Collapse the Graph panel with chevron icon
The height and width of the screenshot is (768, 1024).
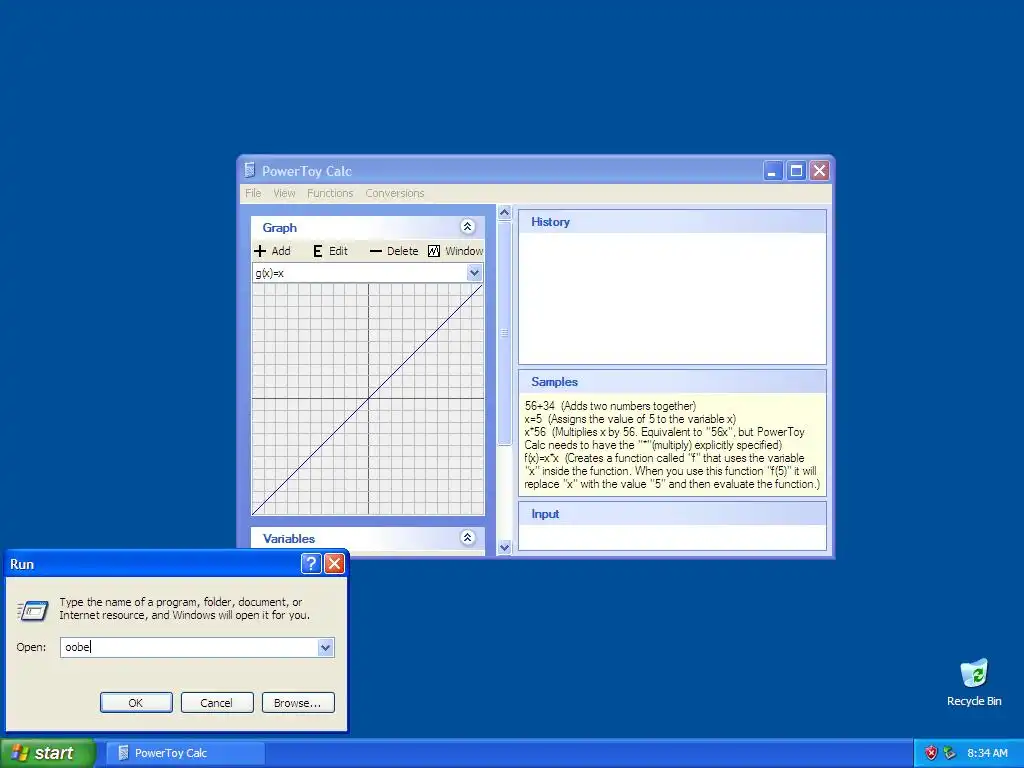[x=468, y=227]
